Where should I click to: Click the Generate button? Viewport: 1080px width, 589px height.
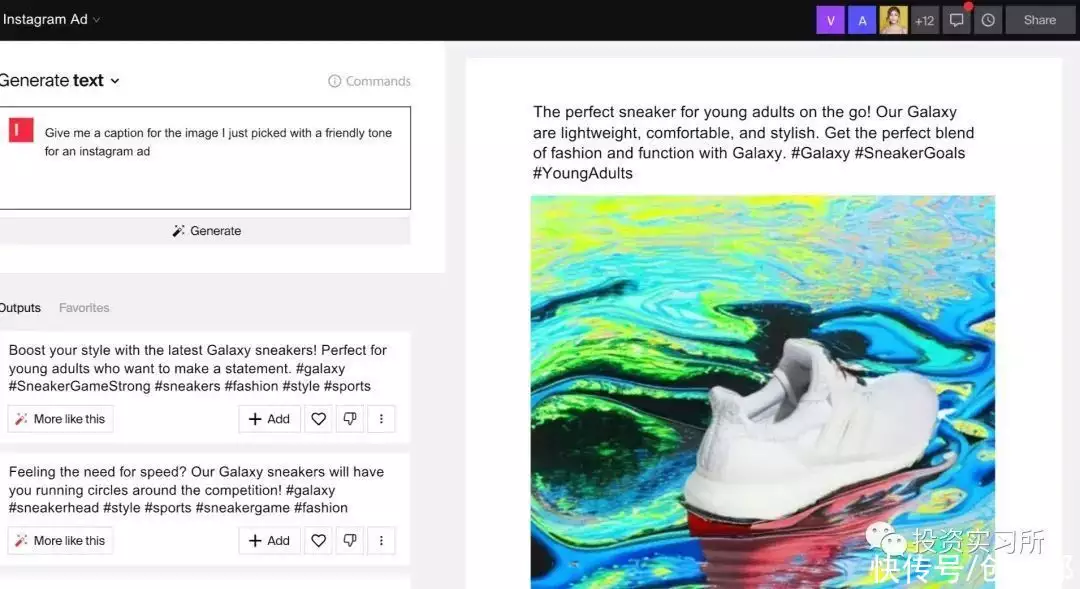pos(205,231)
